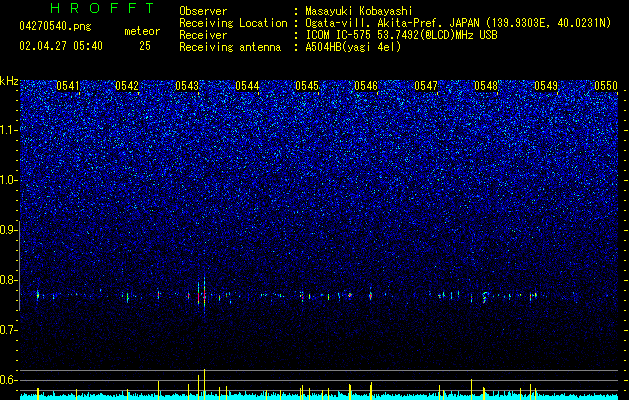Image resolution: width=629 pixels, height=400 pixels.
Task: Click the 1.1 kHz frequency label
Action: coord(9,130)
